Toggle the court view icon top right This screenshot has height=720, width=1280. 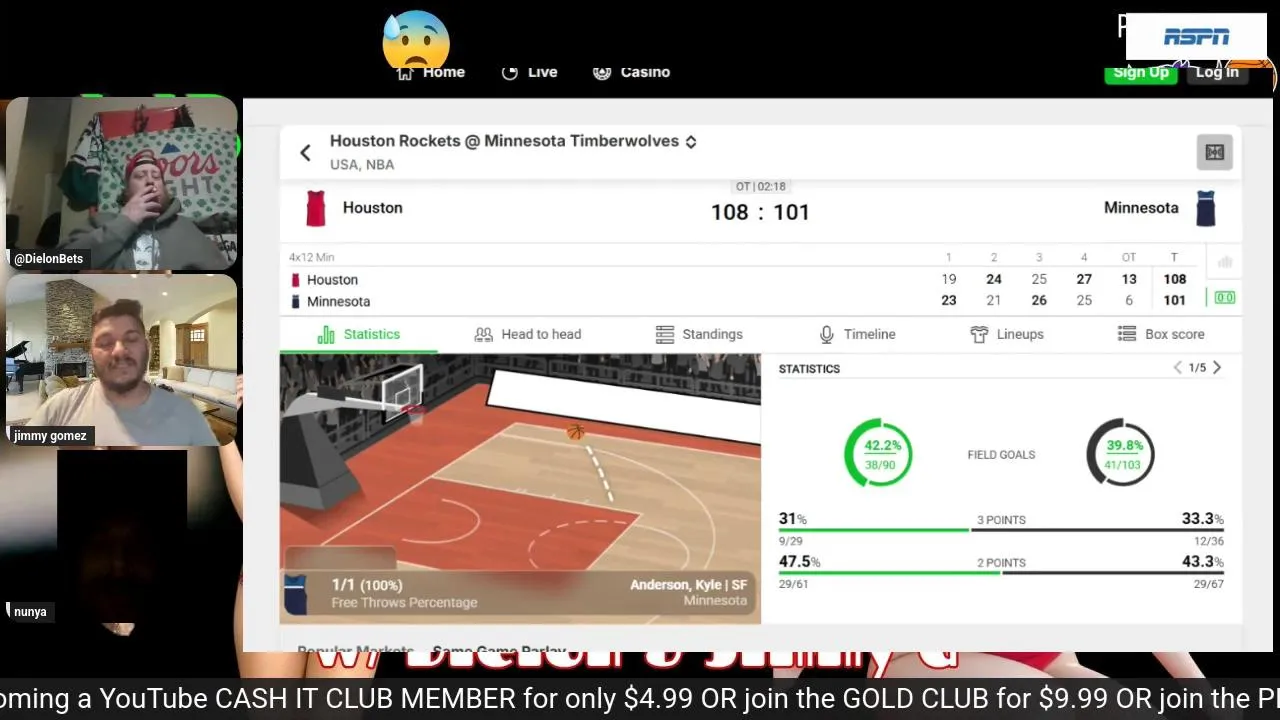1214,152
